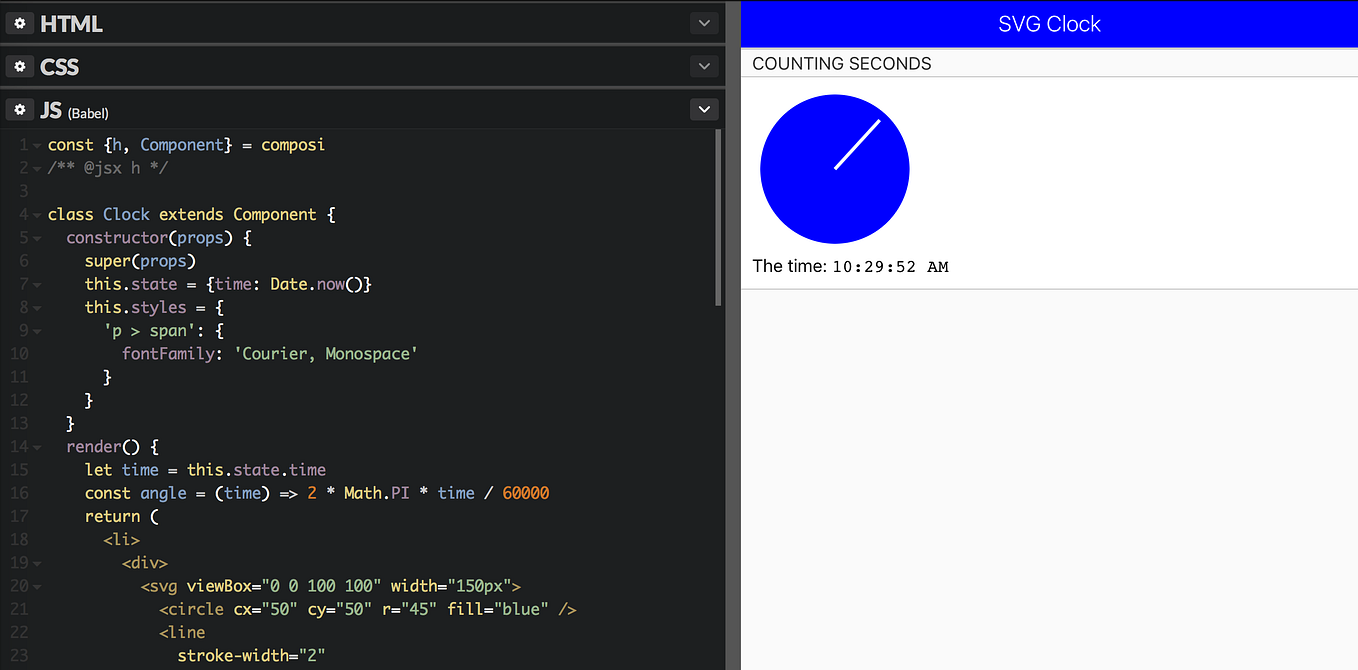This screenshot has height=670, width=1358.
Task: Fold the constructor(props) block
Action: [36, 237]
